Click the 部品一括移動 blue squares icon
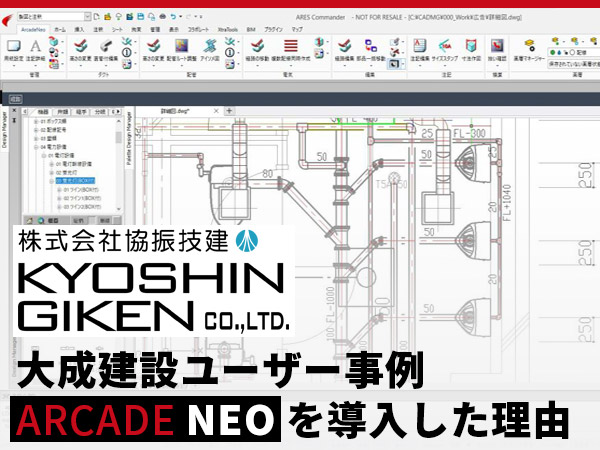Image resolution: width=600 pixels, height=450 pixels. click(370, 47)
